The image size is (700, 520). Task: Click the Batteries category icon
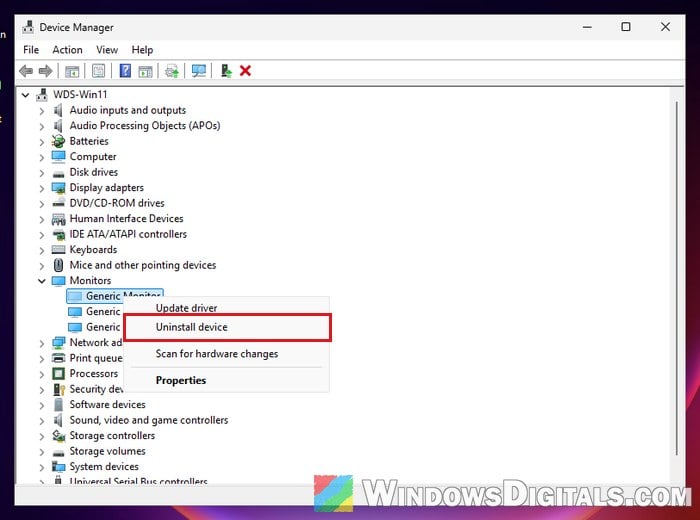[58, 141]
